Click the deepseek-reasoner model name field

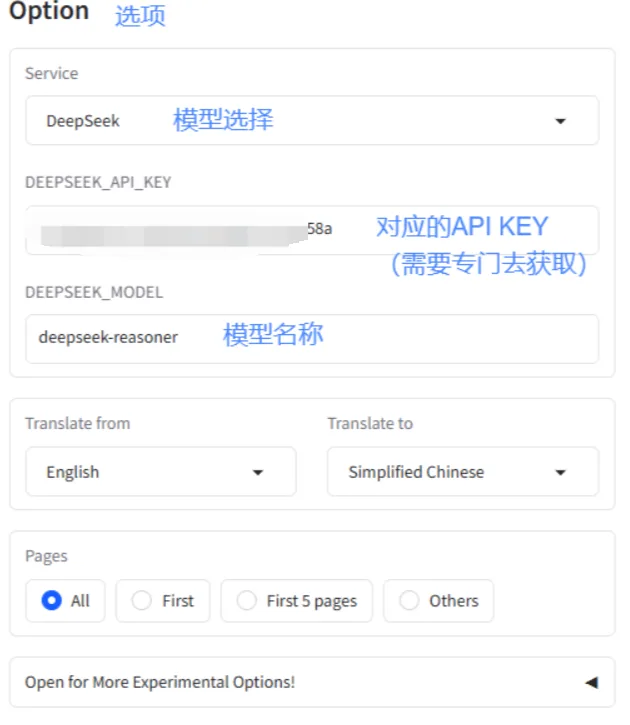tap(312, 339)
